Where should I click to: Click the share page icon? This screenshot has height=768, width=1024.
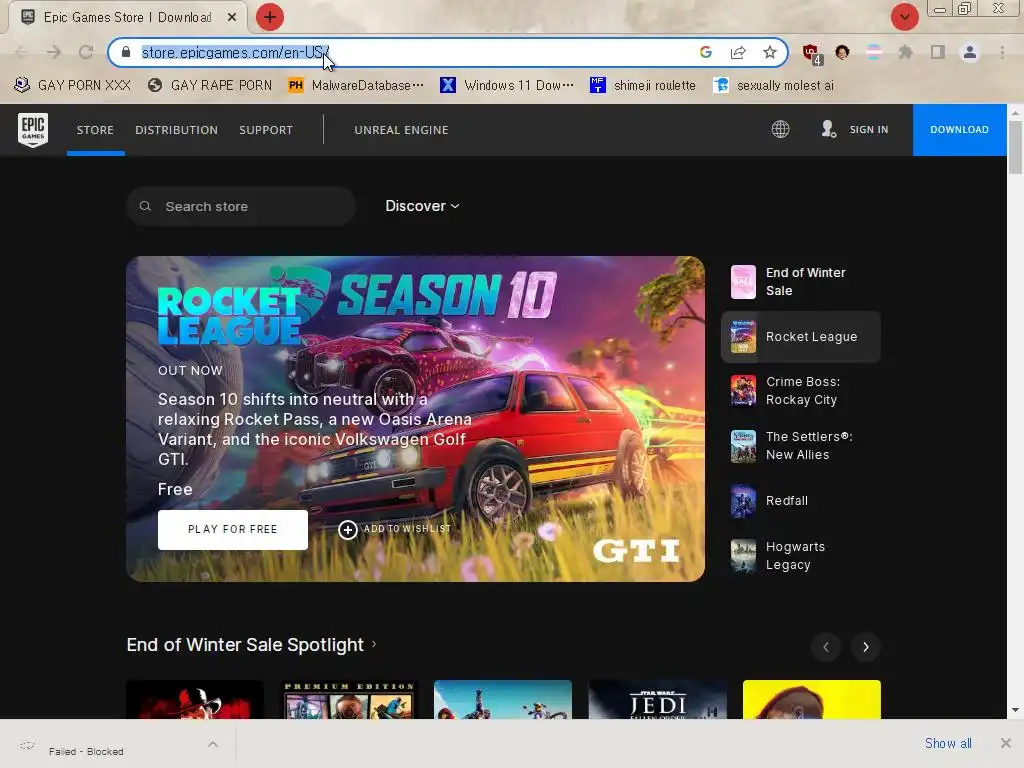pyautogui.click(x=738, y=52)
